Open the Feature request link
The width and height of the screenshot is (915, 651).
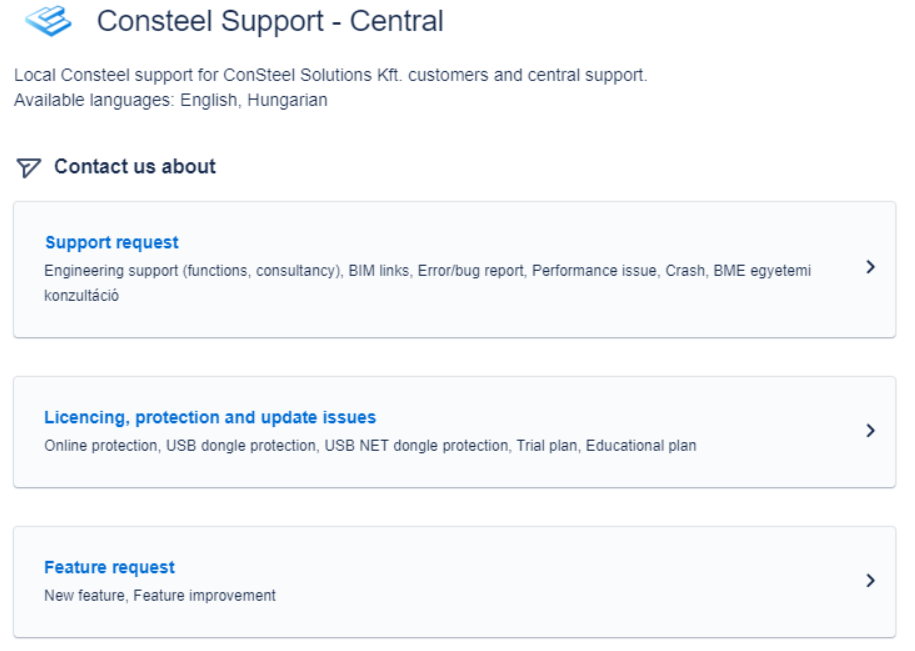[110, 567]
